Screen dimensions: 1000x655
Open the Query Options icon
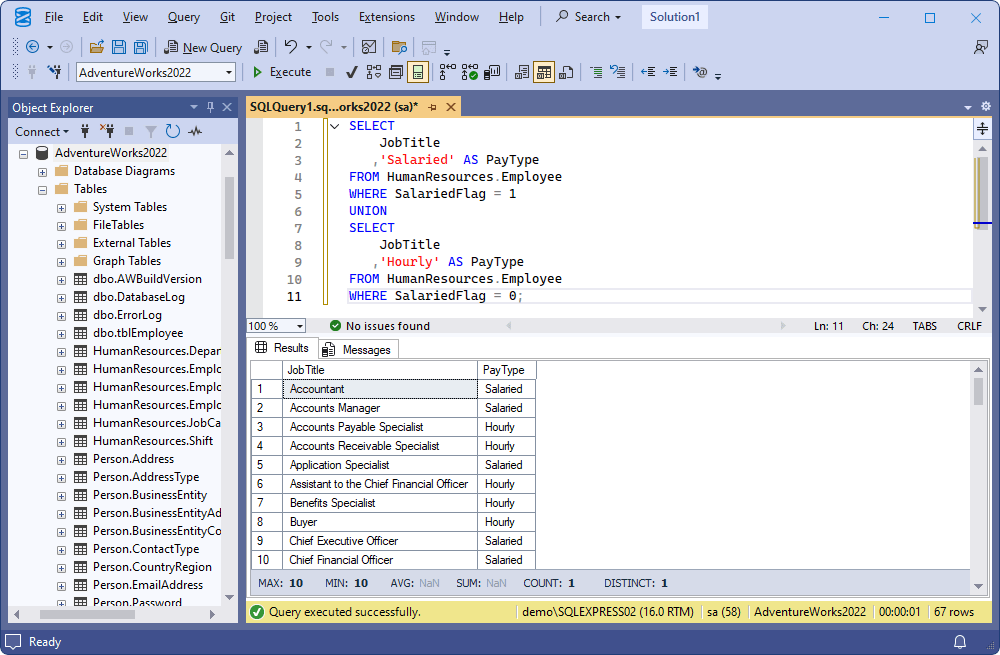click(x=395, y=72)
